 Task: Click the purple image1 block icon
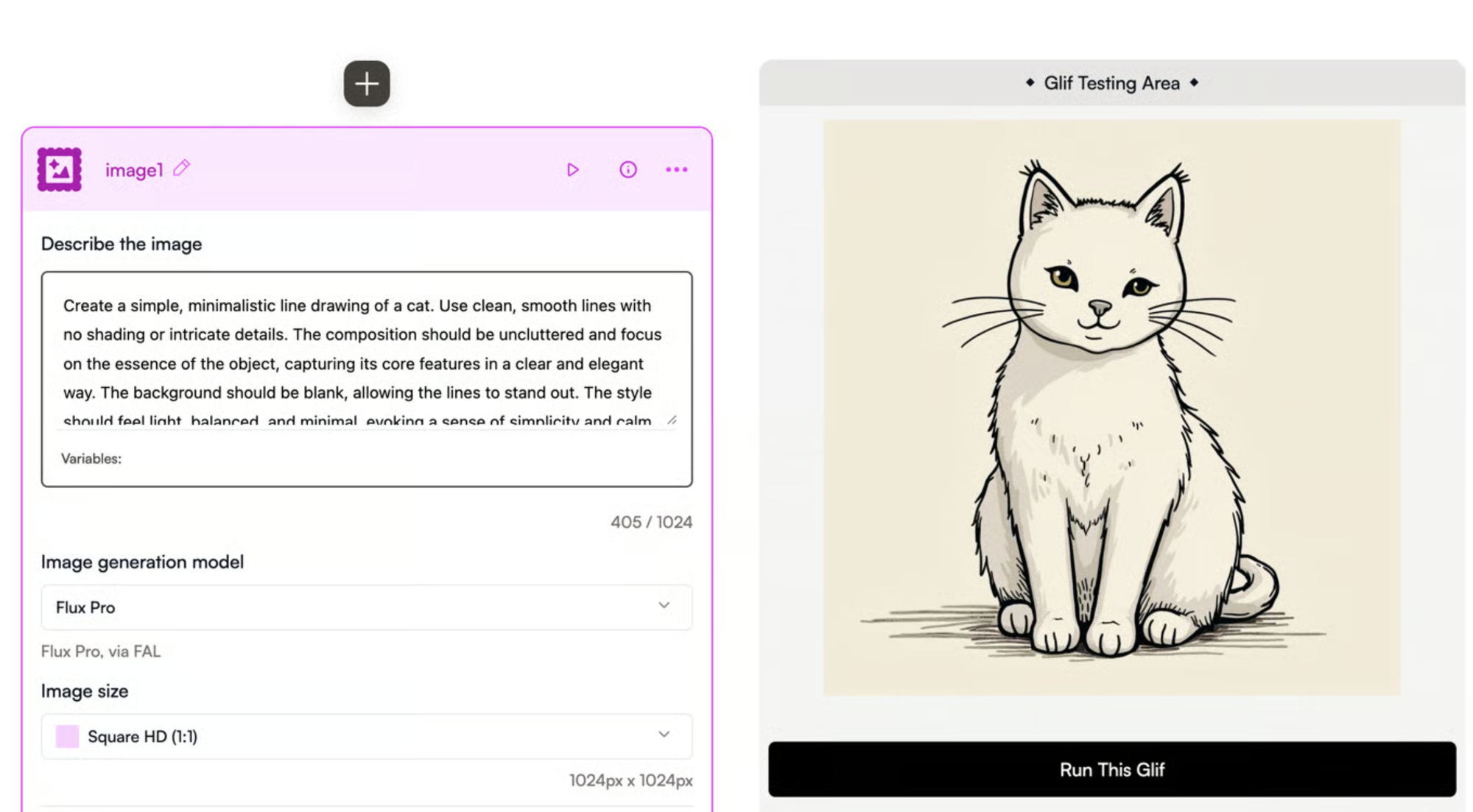tap(60, 169)
